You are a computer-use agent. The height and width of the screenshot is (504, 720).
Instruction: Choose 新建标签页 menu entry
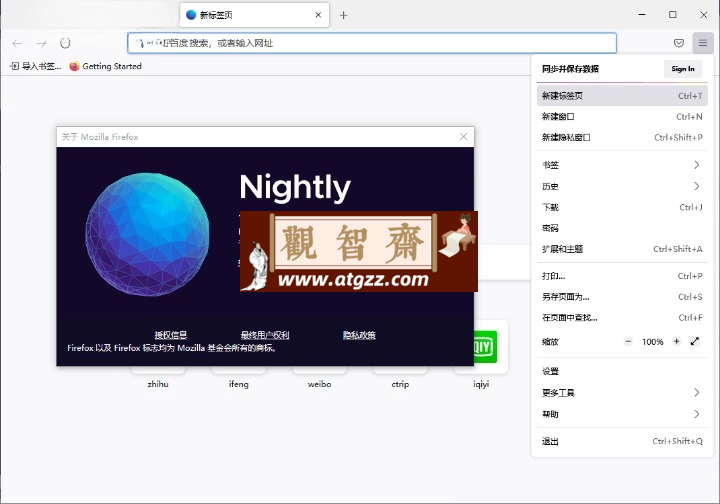click(x=622, y=96)
